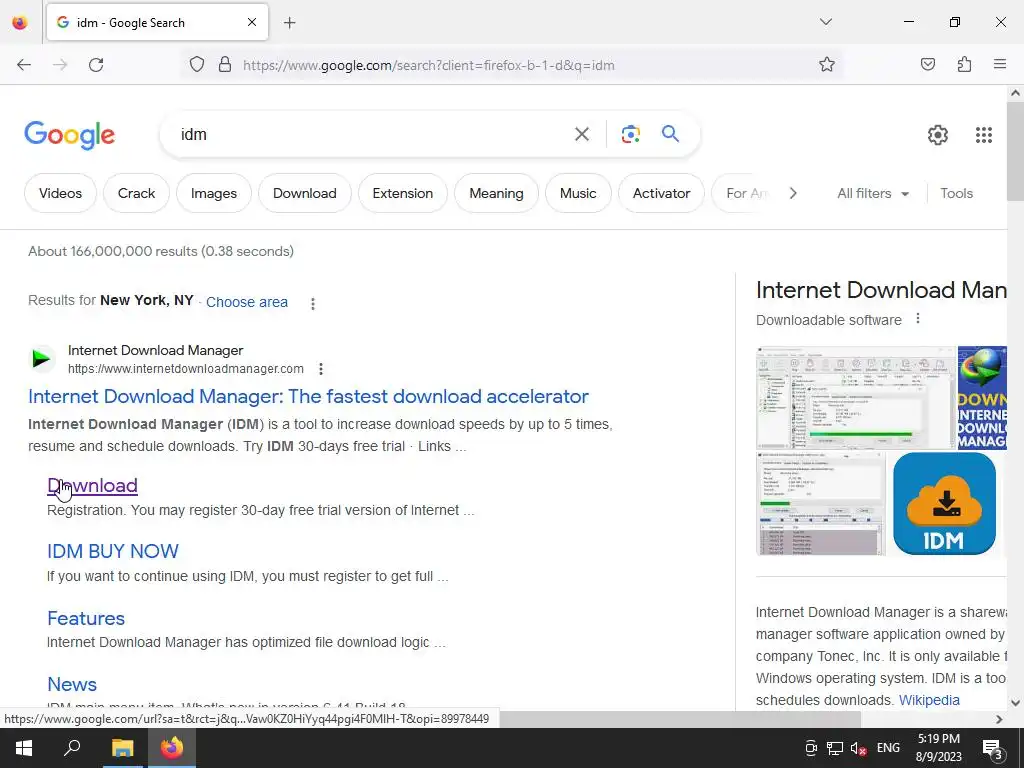Image resolution: width=1024 pixels, height=768 pixels.
Task: Click vertical scrollbar down arrow
Action: (1015, 703)
